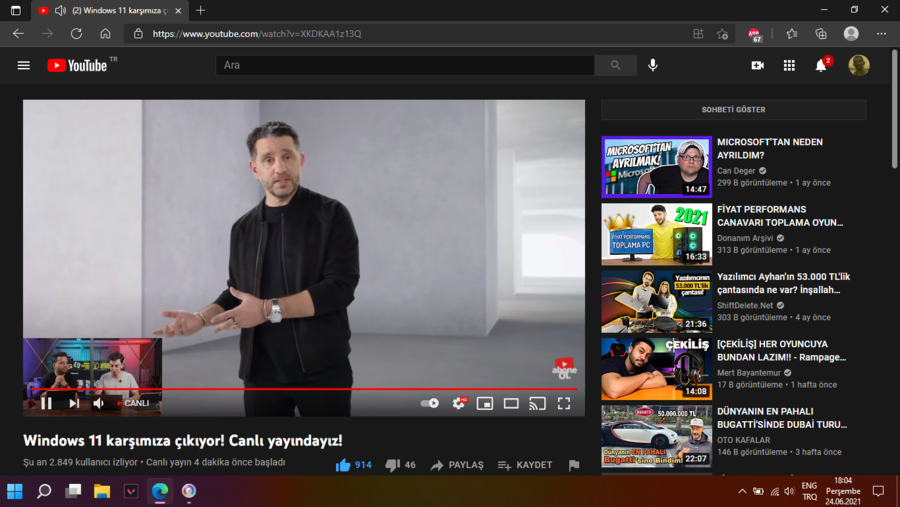This screenshot has height=507, width=900.
Task: Enter fullscreen mode
Action: click(564, 404)
